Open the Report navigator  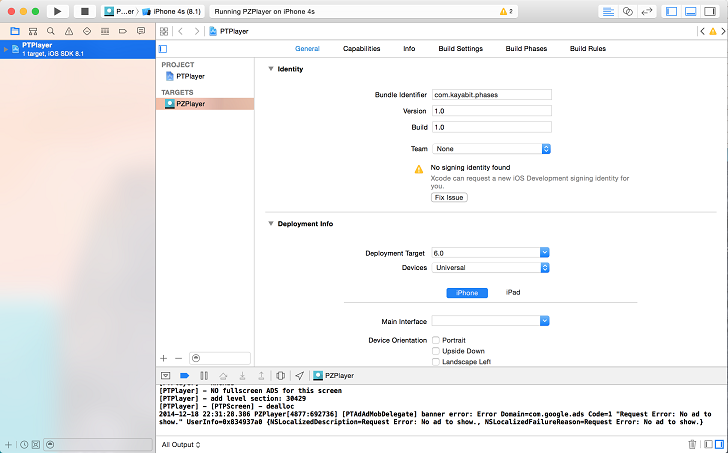pyautogui.click(x=141, y=31)
